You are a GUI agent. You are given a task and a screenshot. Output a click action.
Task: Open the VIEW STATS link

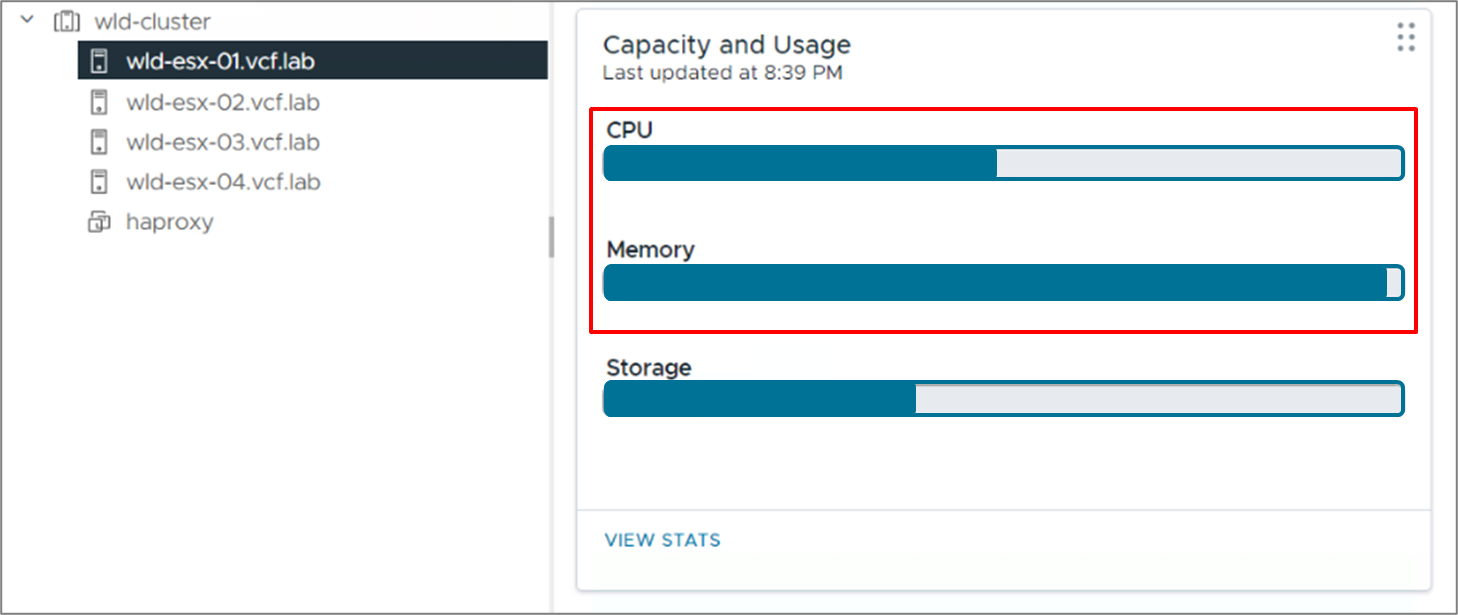tap(662, 540)
